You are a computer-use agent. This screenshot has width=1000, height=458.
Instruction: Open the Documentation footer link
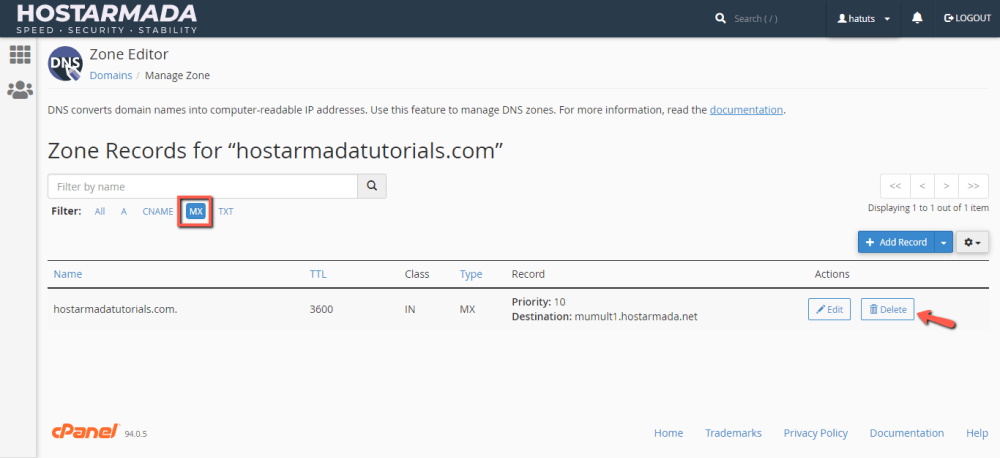(906, 433)
